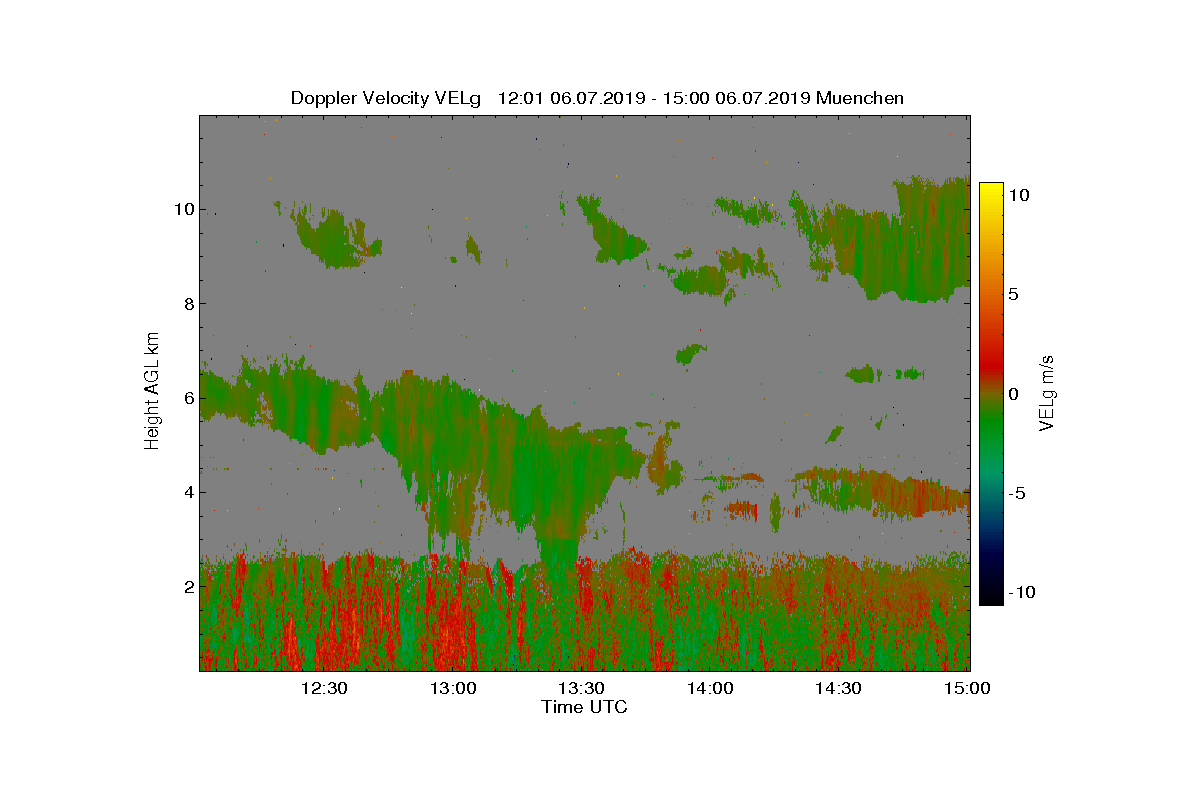The height and width of the screenshot is (800, 1200).
Task: Click the 14:00 time tick label
Action: 710,688
